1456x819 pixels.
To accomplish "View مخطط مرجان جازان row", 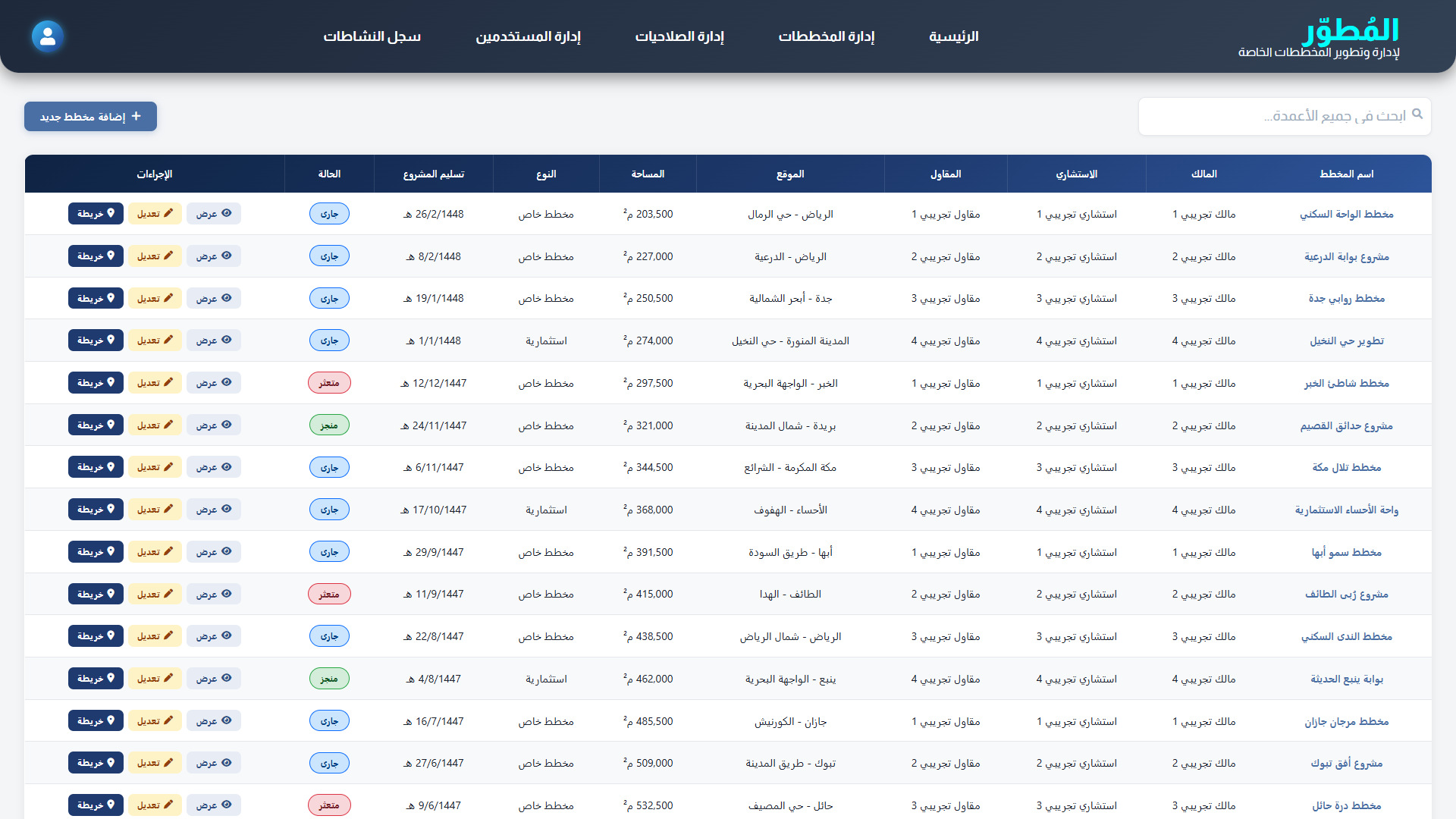I will point(214,721).
